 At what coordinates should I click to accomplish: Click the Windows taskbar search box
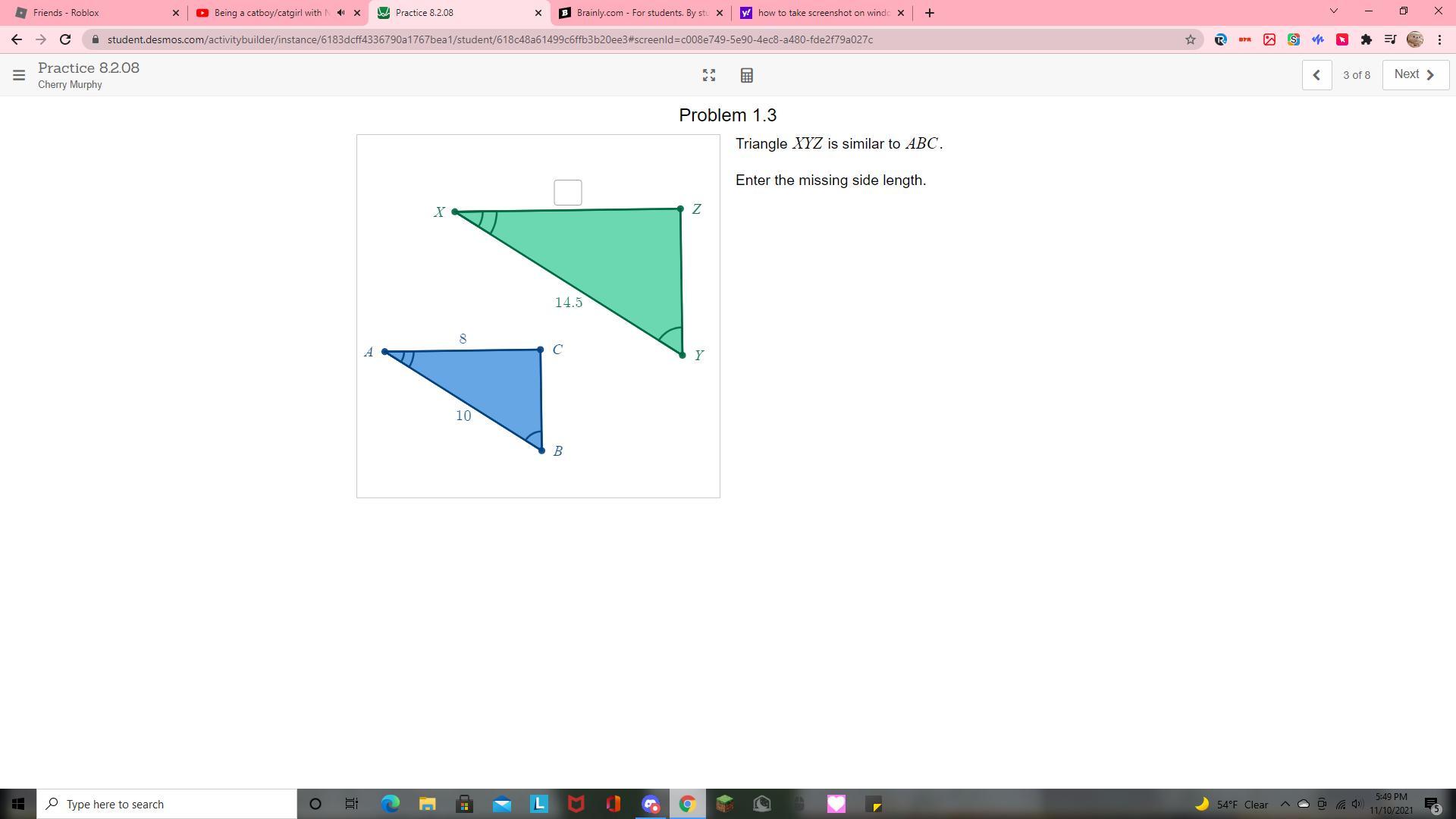tap(167, 804)
